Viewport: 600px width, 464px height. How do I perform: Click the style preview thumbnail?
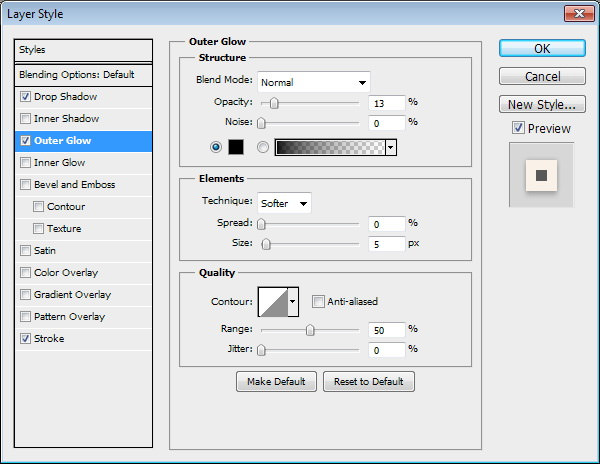pyautogui.click(x=541, y=175)
